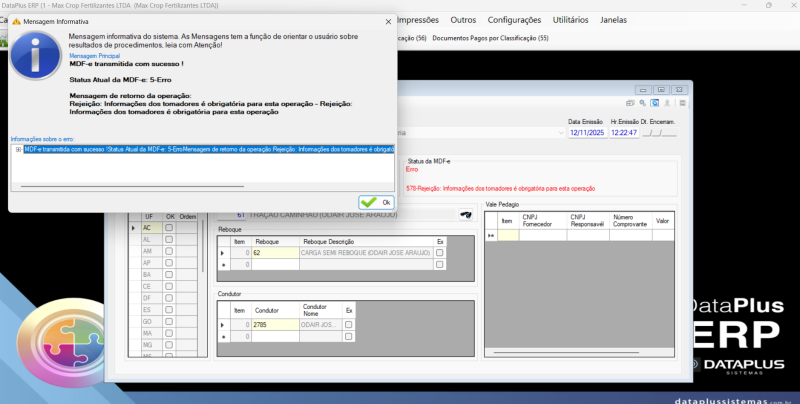Click the empty Item cell in Vale Pedágio
This screenshot has height=404, width=800.
point(508,235)
